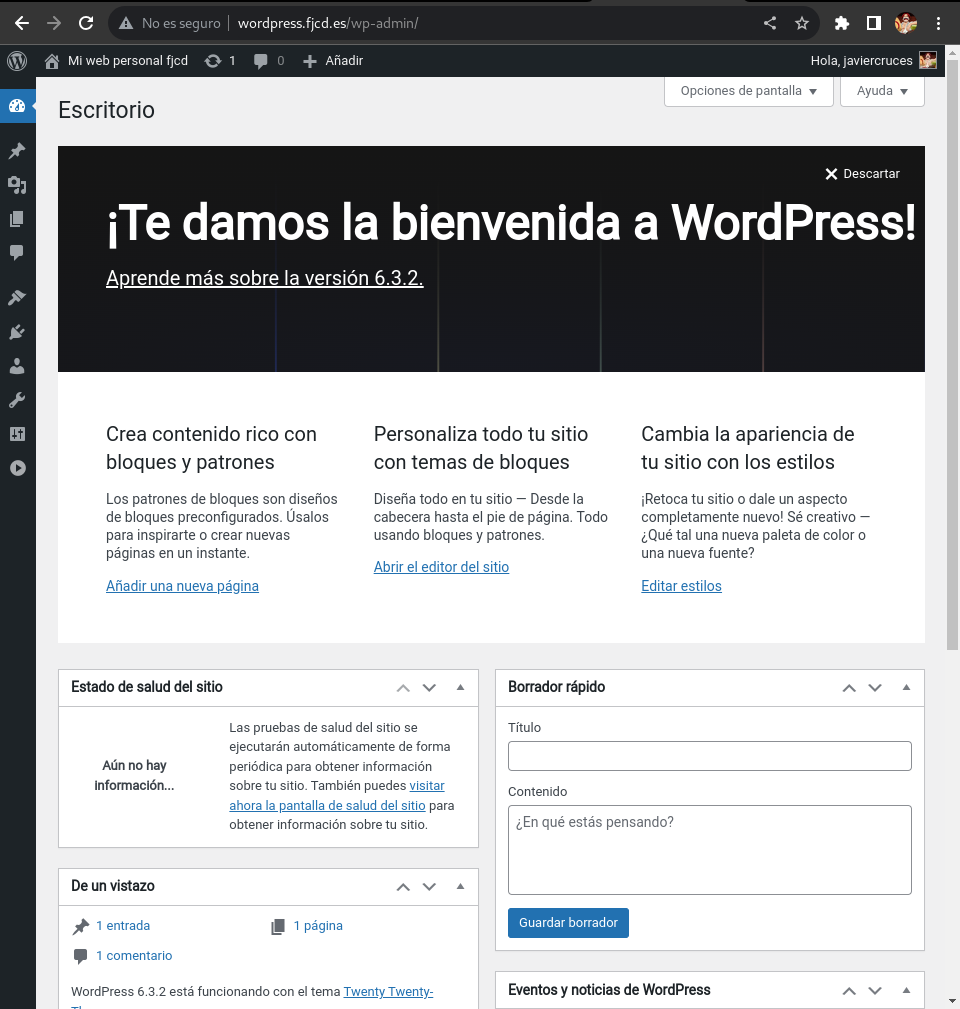Screen dimensions: 960x1009
Task: Click the browser address bar URL
Action: (x=328, y=23)
